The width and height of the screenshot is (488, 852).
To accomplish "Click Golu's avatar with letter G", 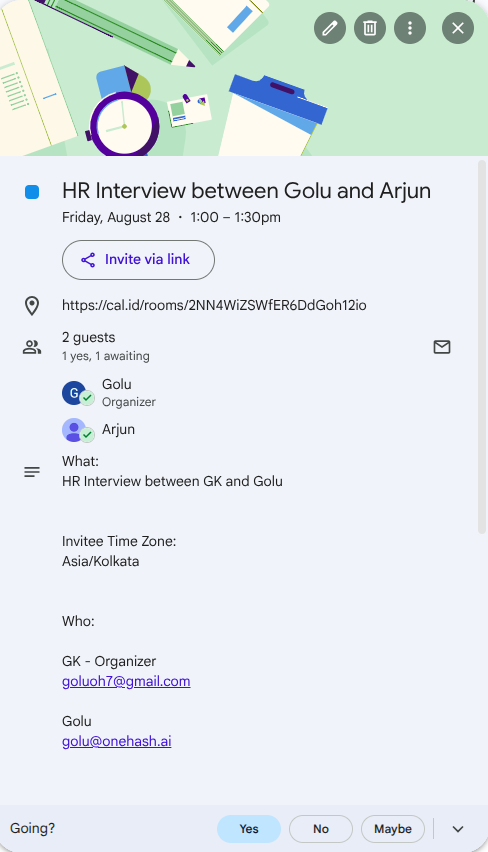I will (x=74, y=393).
